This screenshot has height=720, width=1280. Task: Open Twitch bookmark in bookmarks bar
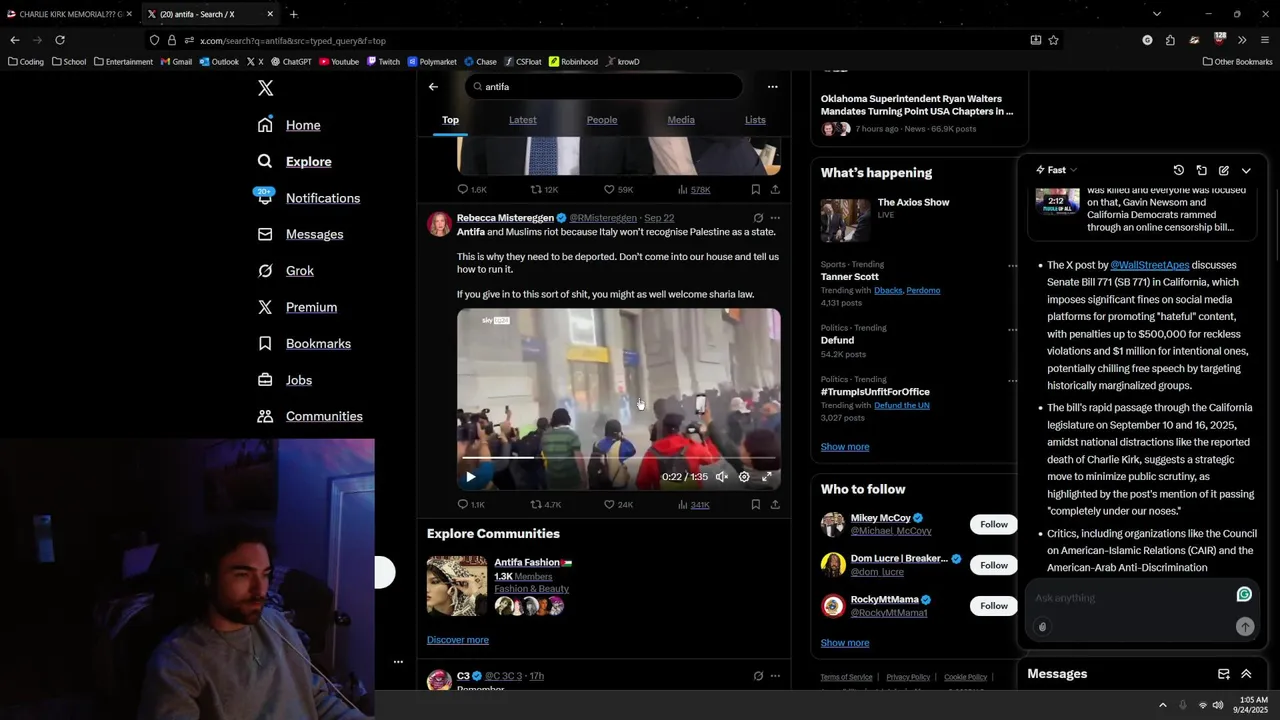(383, 62)
